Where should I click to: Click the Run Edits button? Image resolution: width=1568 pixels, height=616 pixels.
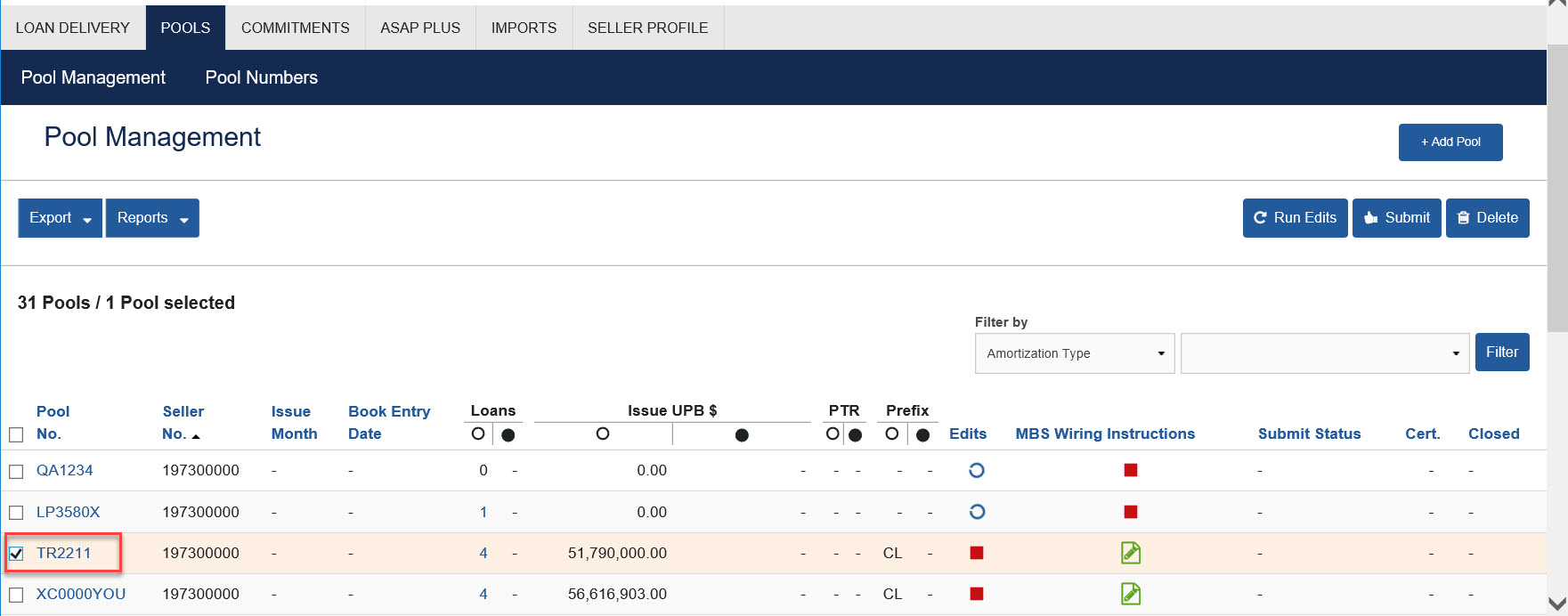[1296, 218]
